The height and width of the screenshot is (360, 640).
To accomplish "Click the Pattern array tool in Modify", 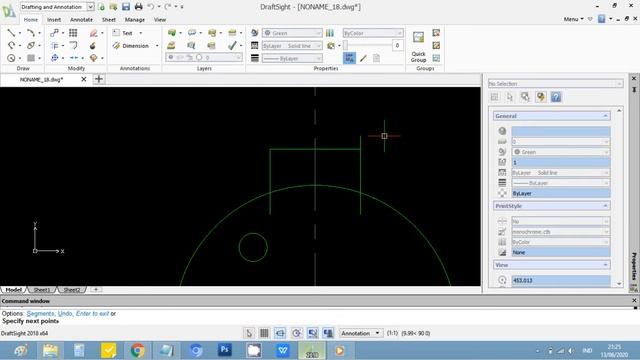I will [73, 33].
